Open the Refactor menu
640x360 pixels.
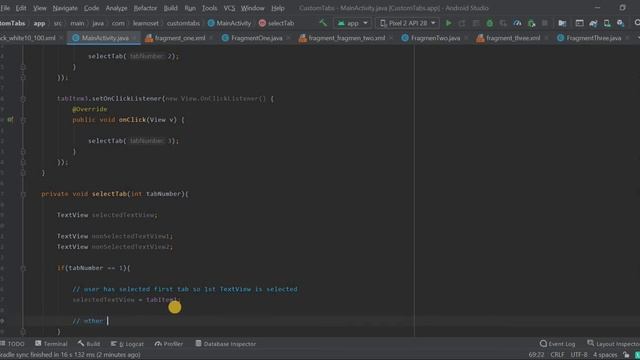pos(145,8)
